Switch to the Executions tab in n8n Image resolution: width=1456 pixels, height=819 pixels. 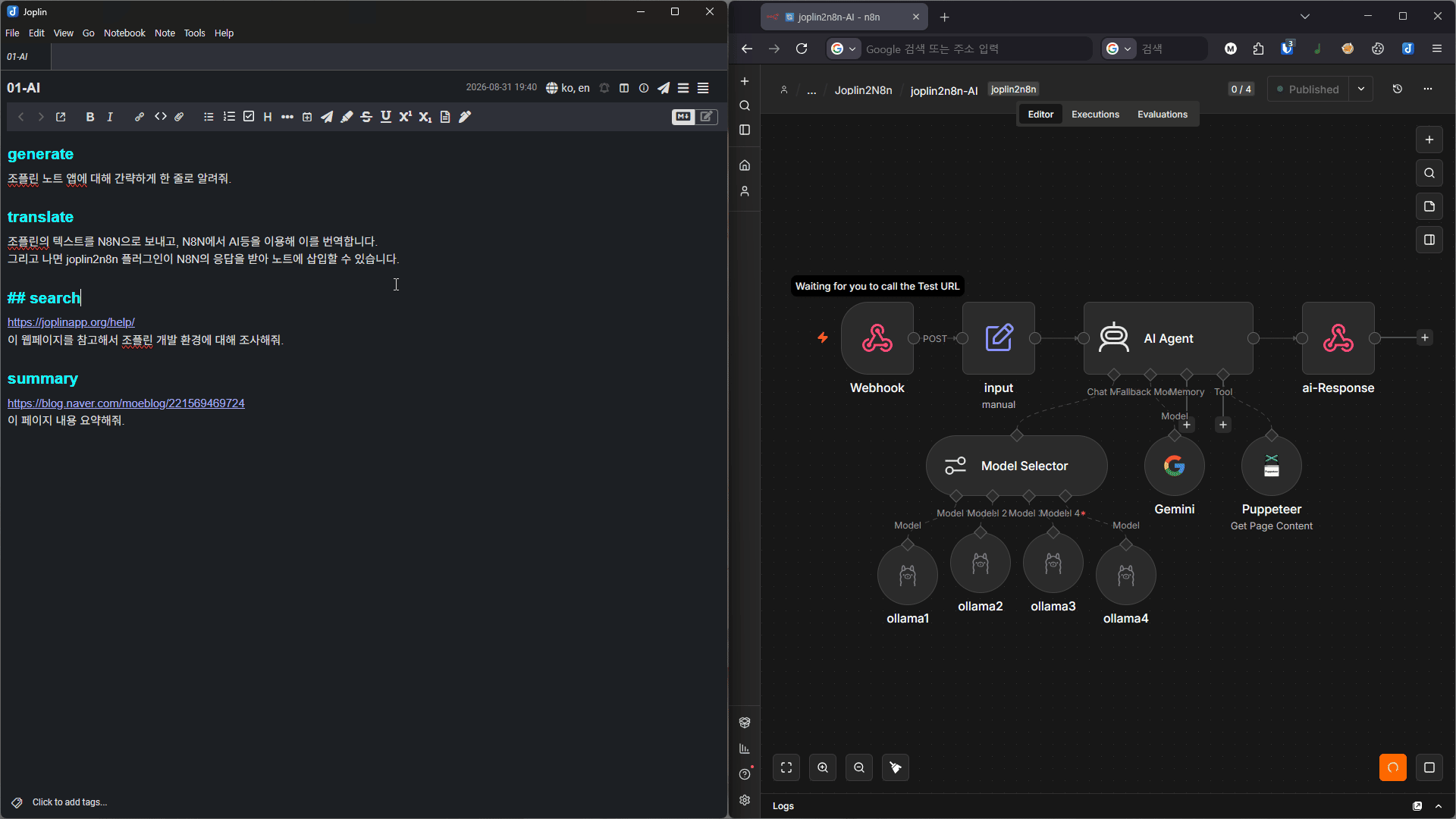[x=1095, y=115]
